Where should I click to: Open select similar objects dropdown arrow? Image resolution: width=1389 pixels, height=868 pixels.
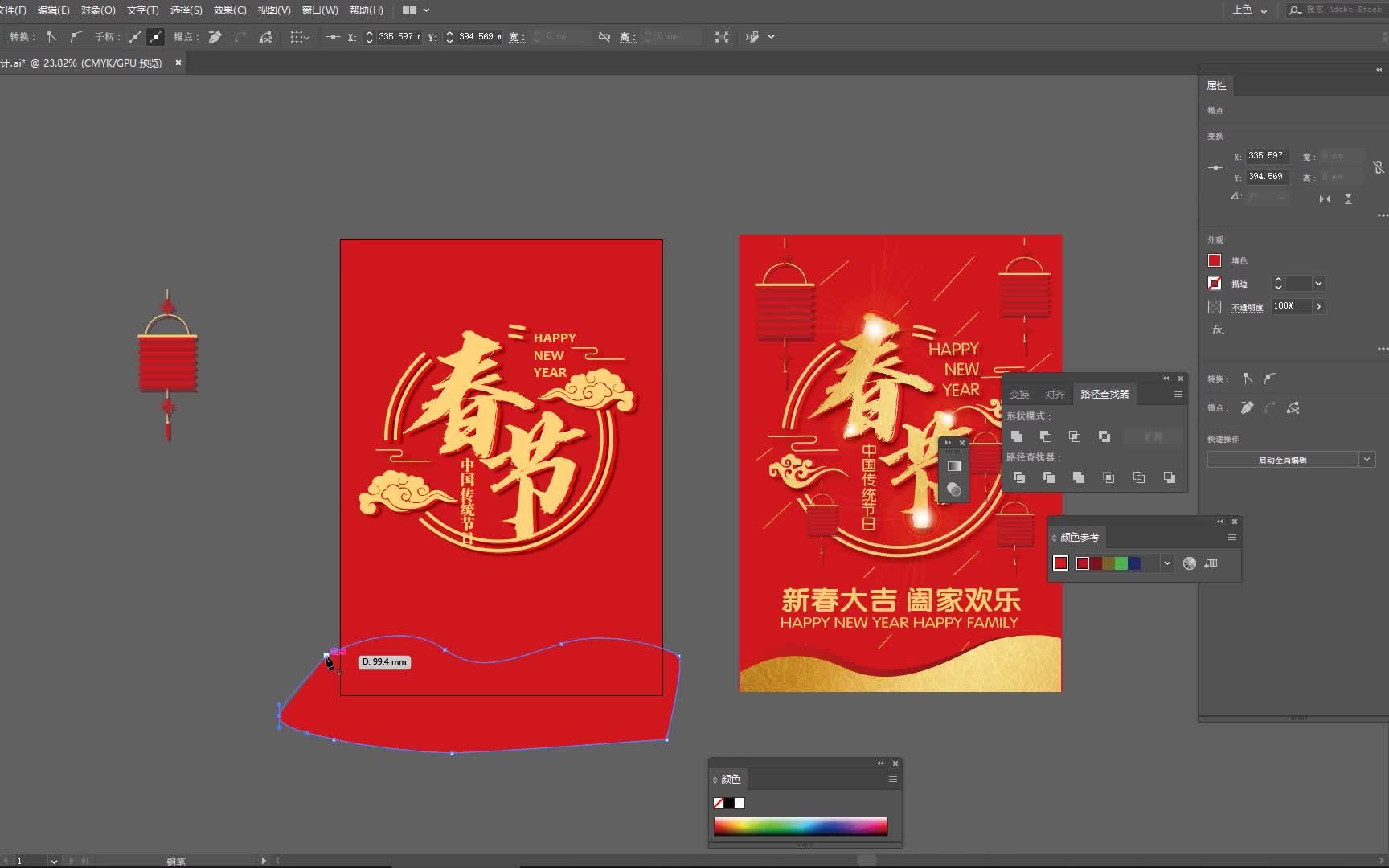(x=772, y=37)
